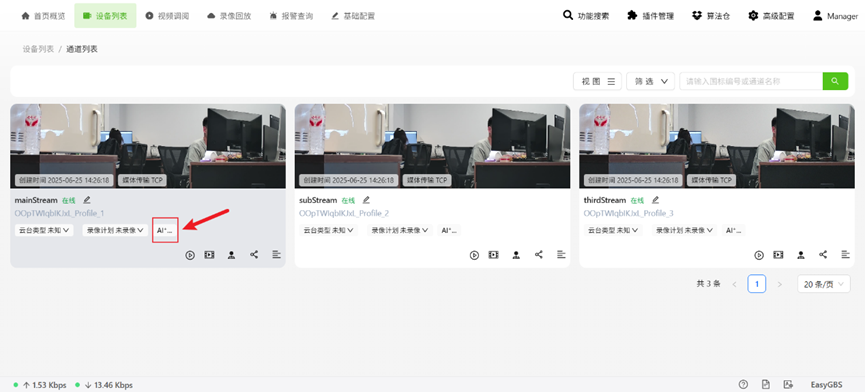Open the mainStream video thumbnail

pyautogui.click(x=148, y=146)
